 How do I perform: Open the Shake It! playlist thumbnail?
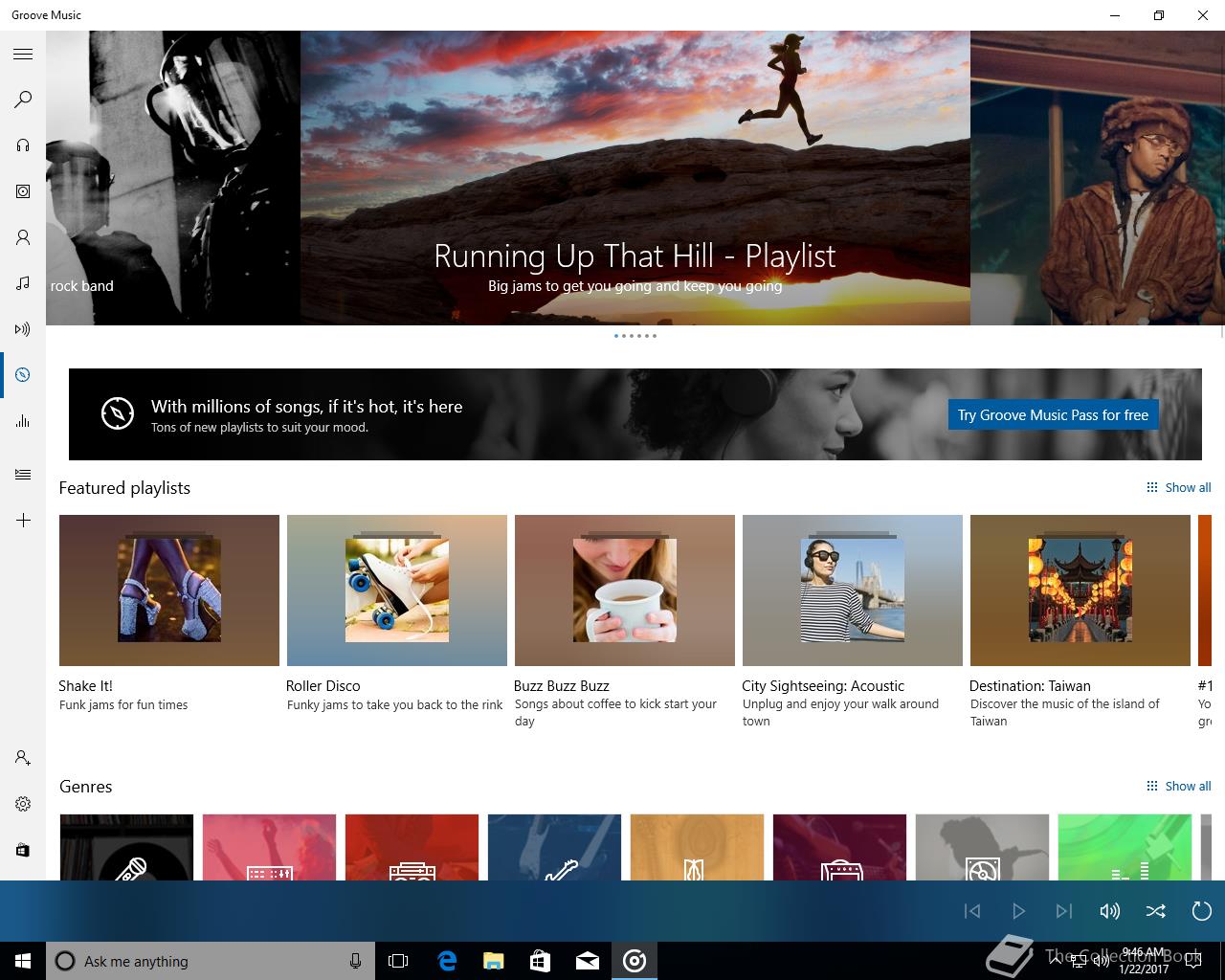pyautogui.click(x=169, y=590)
